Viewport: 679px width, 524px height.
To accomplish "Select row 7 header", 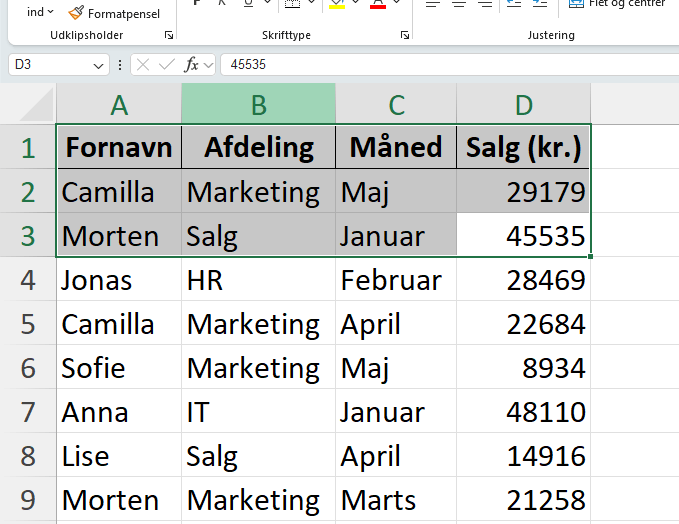I will pyautogui.click(x=28, y=412).
